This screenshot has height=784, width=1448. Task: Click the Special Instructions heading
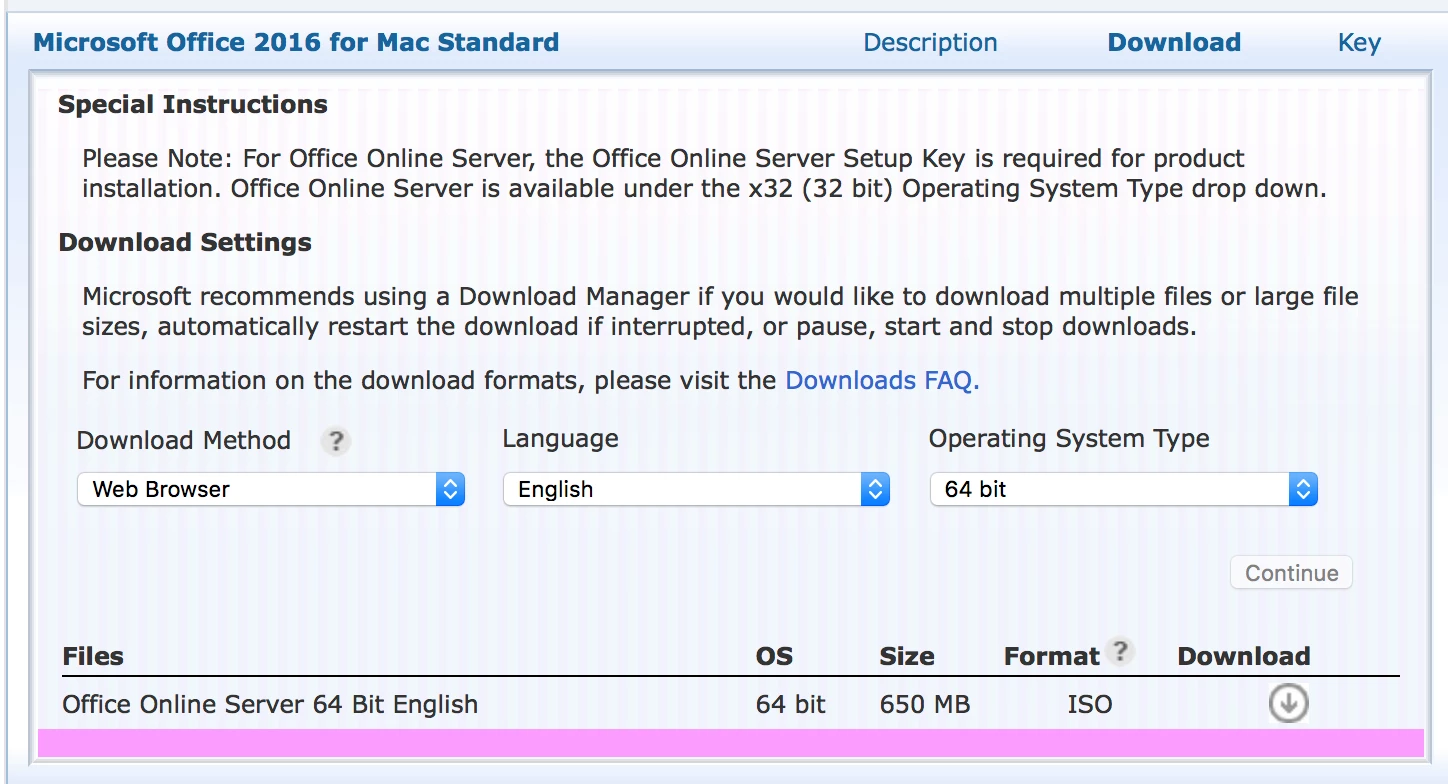193,104
